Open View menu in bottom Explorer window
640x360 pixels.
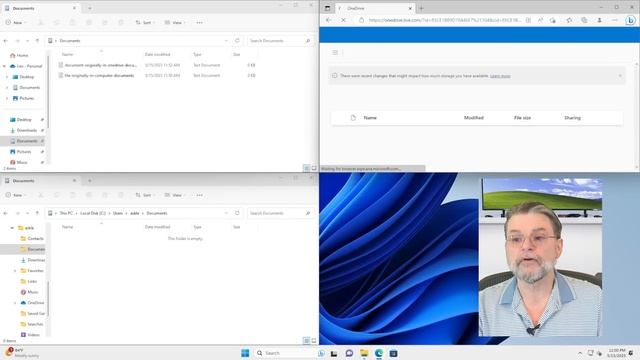pos(175,195)
